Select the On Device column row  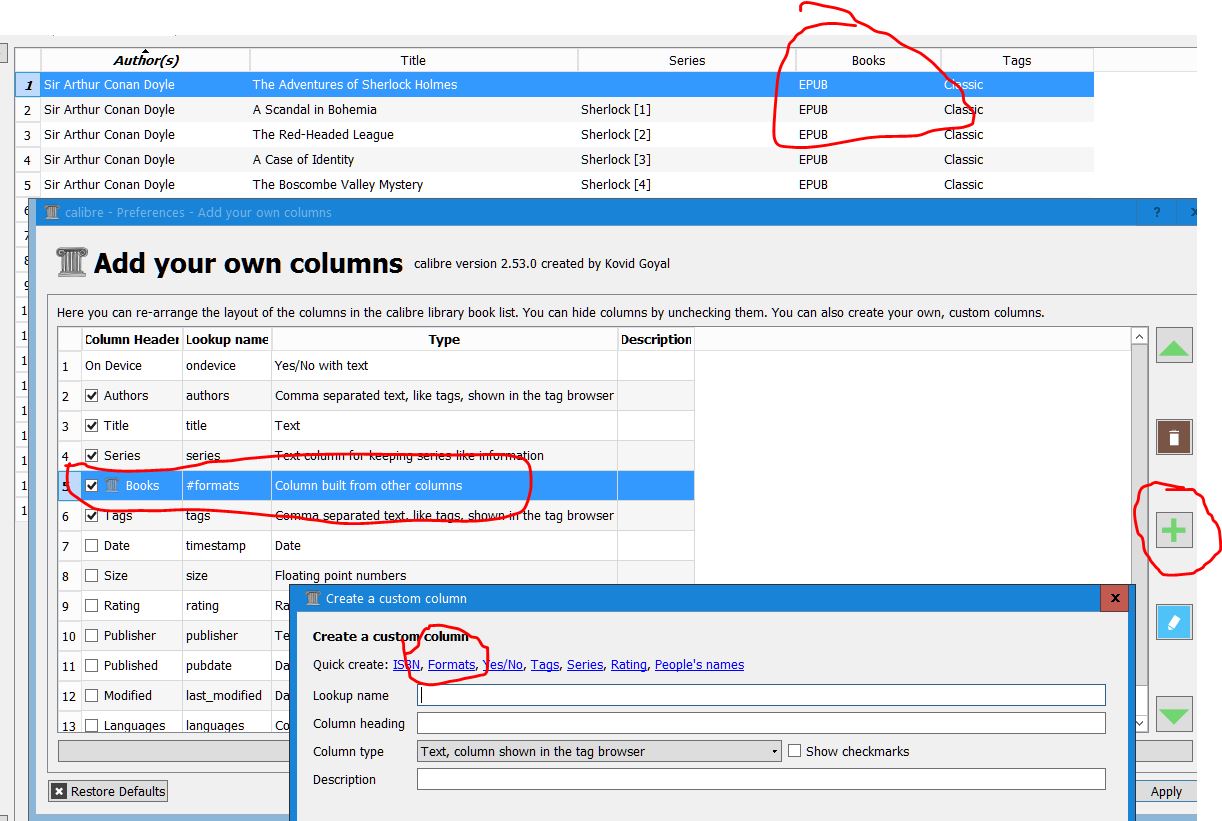(376, 366)
